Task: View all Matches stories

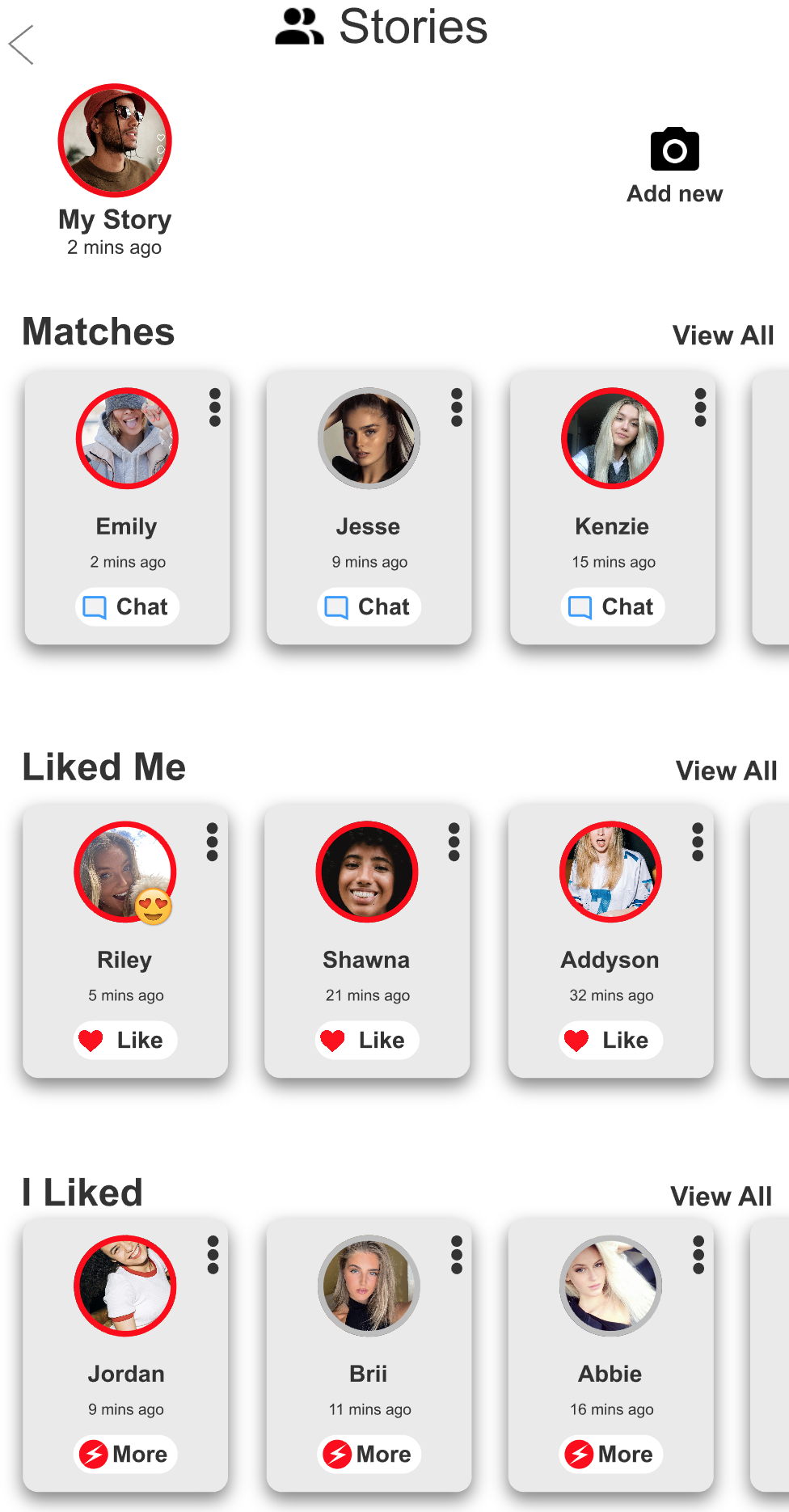Action: click(x=723, y=336)
